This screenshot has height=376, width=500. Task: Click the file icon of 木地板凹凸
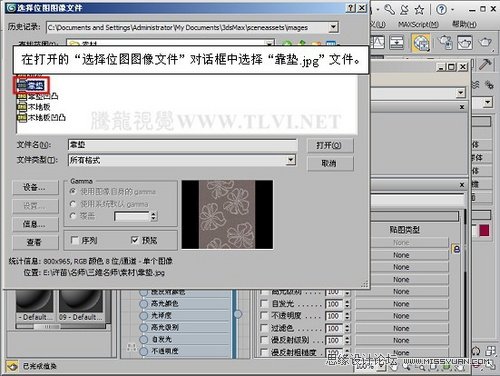tap(22, 118)
